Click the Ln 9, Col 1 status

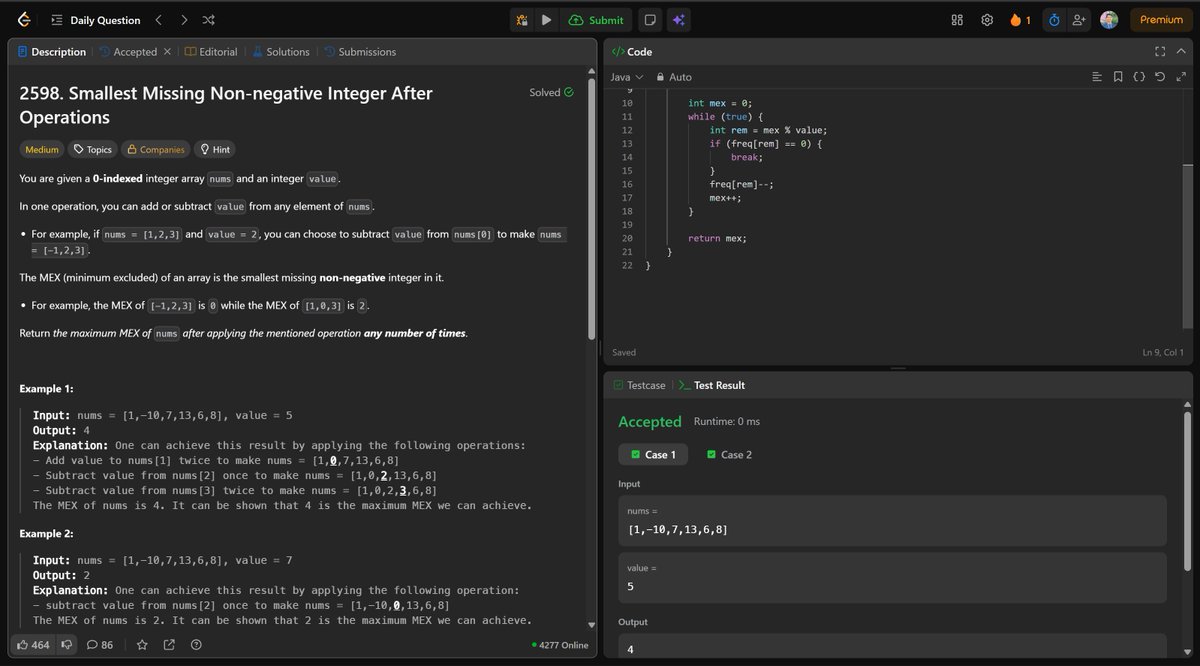(1163, 352)
